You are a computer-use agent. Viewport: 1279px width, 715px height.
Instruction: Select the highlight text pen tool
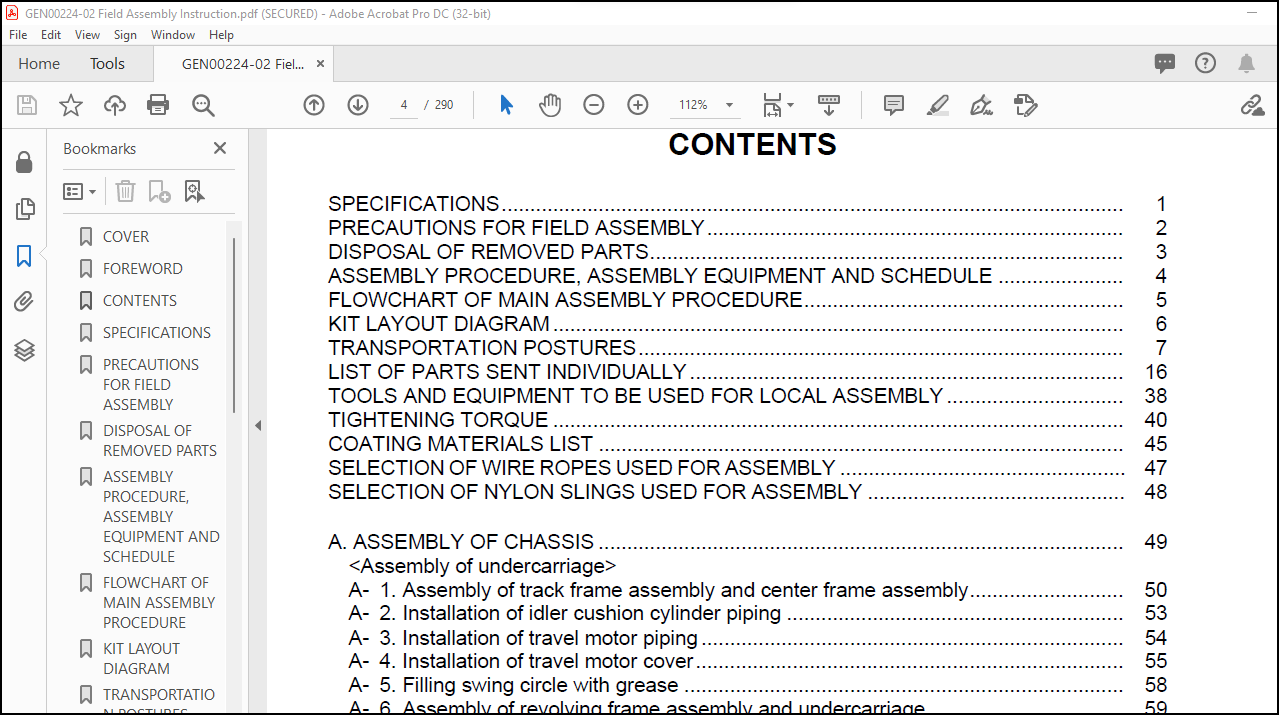tap(938, 105)
